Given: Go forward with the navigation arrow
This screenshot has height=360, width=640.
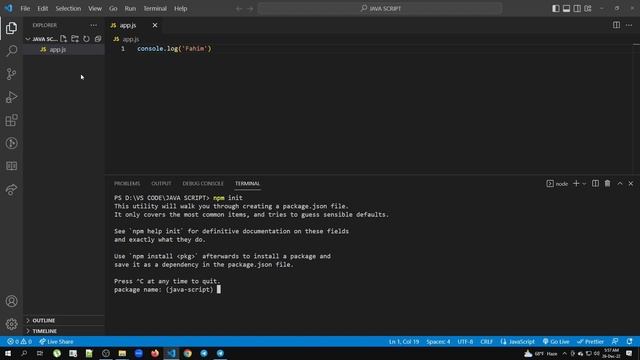Looking at the screenshot, I should (x=250, y=9).
